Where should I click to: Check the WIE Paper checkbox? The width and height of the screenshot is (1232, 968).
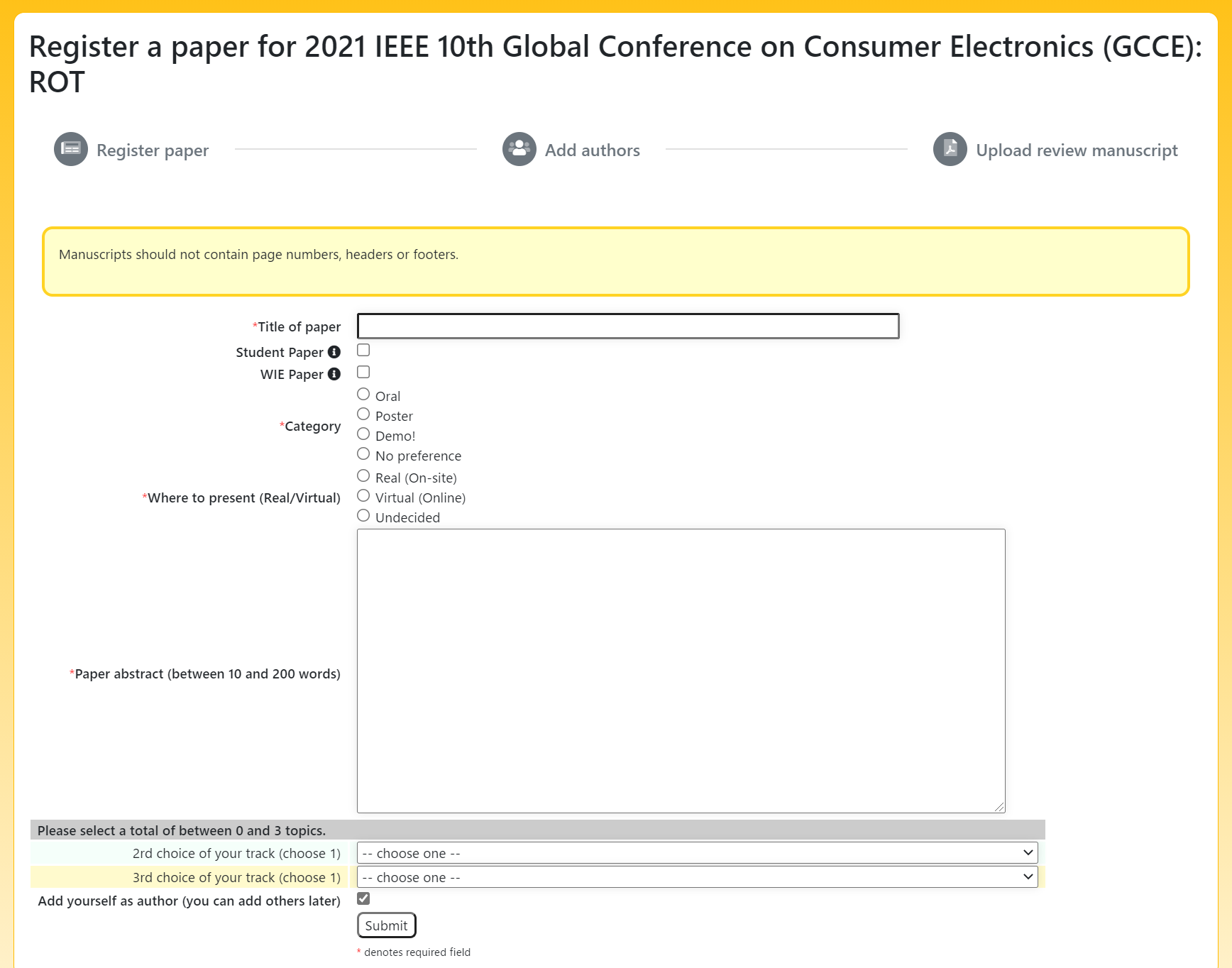click(363, 372)
